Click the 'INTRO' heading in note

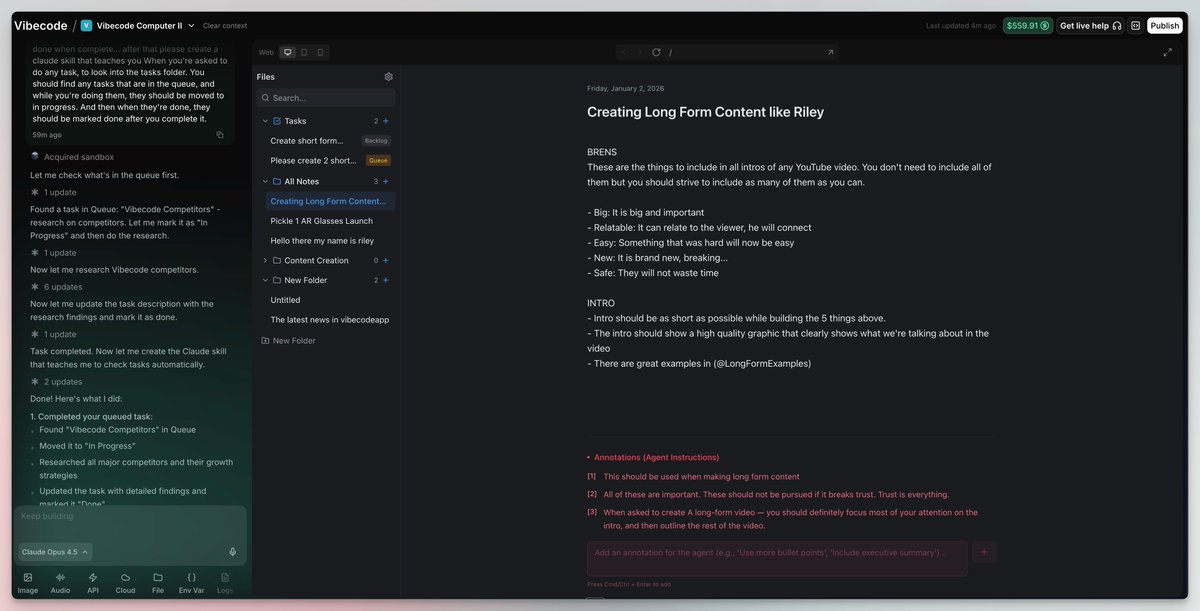[x=601, y=303]
